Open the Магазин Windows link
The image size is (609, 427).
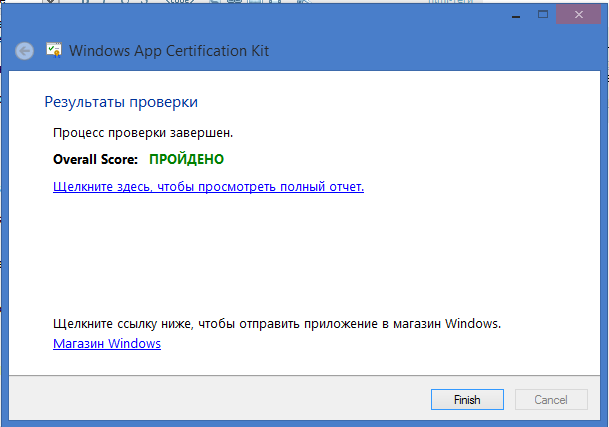107,343
